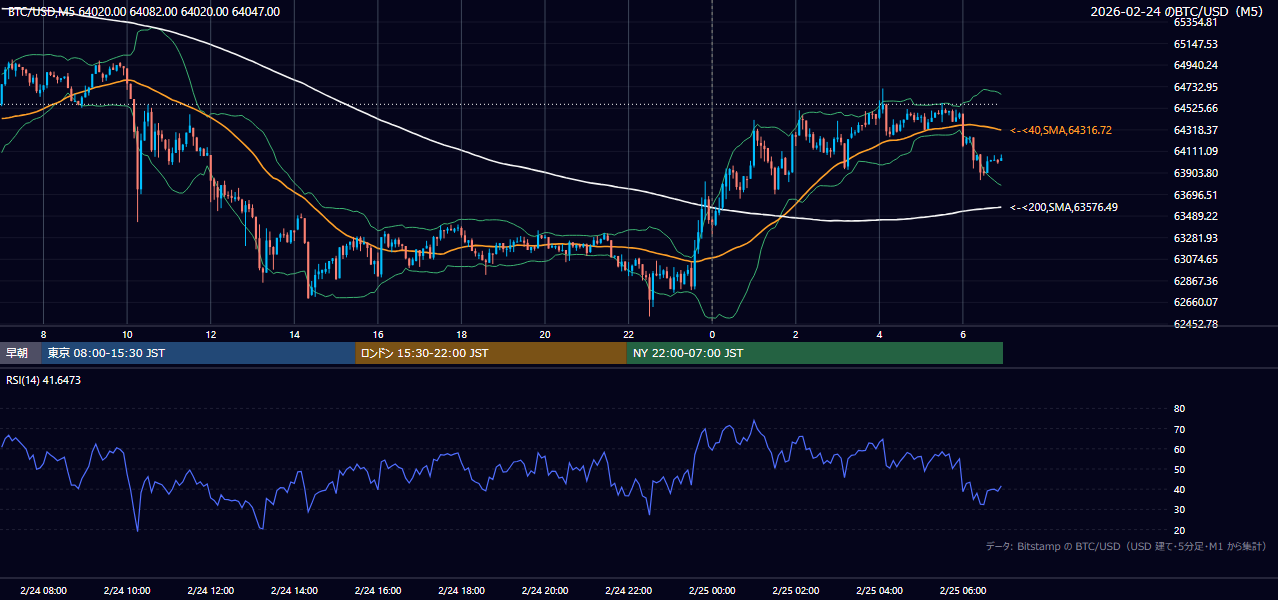1278x600 pixels.
Task: Click bottom time label 2/24 10:00
Action: tap(127, 590)
